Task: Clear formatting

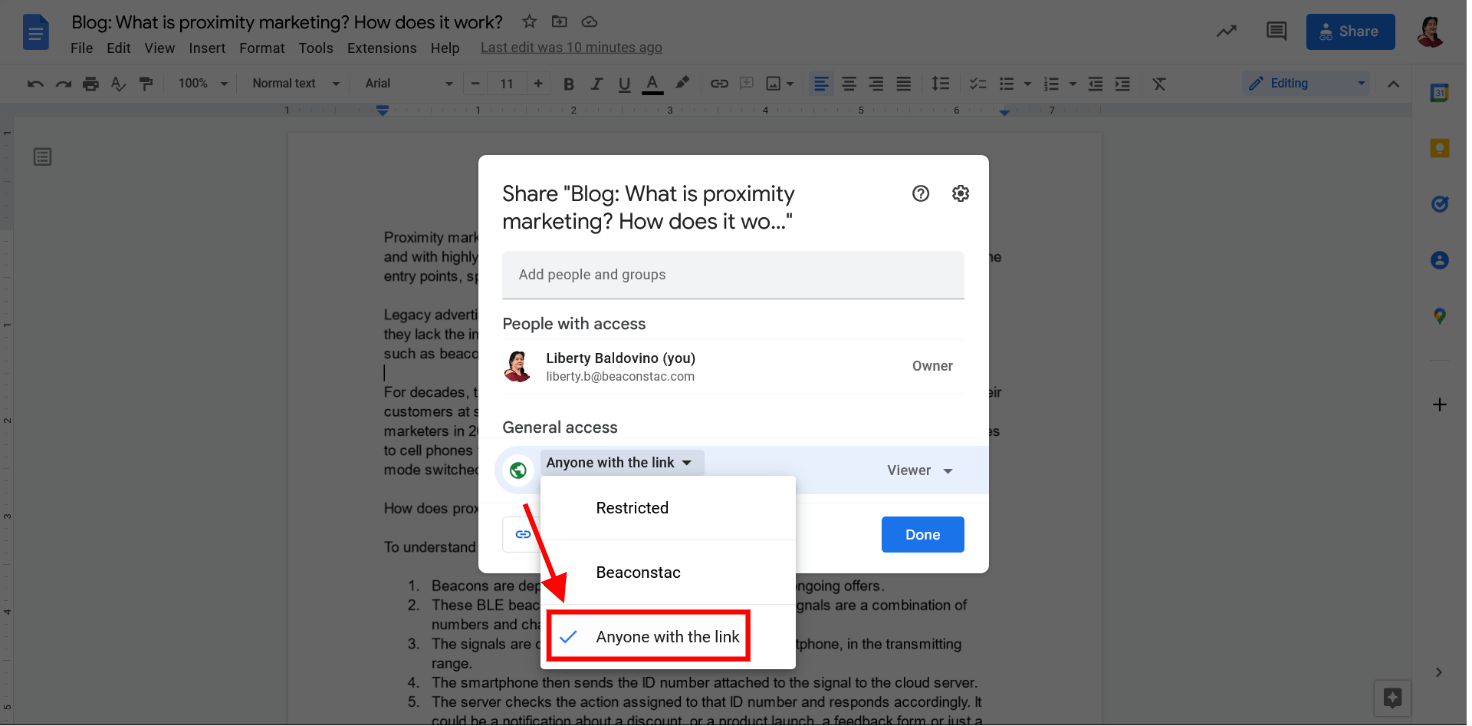Action: coord(1159,84)
